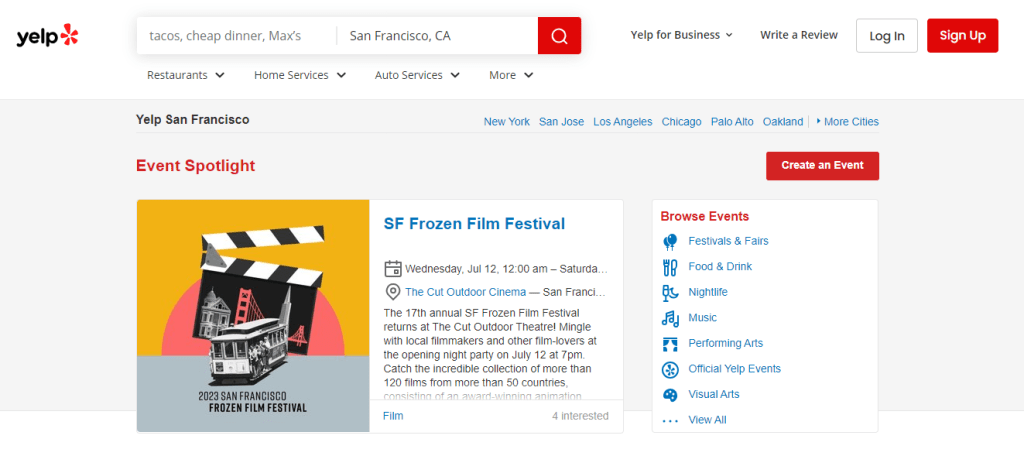Browse Music events
1024x456 pixels.
[x=703, y=318]
